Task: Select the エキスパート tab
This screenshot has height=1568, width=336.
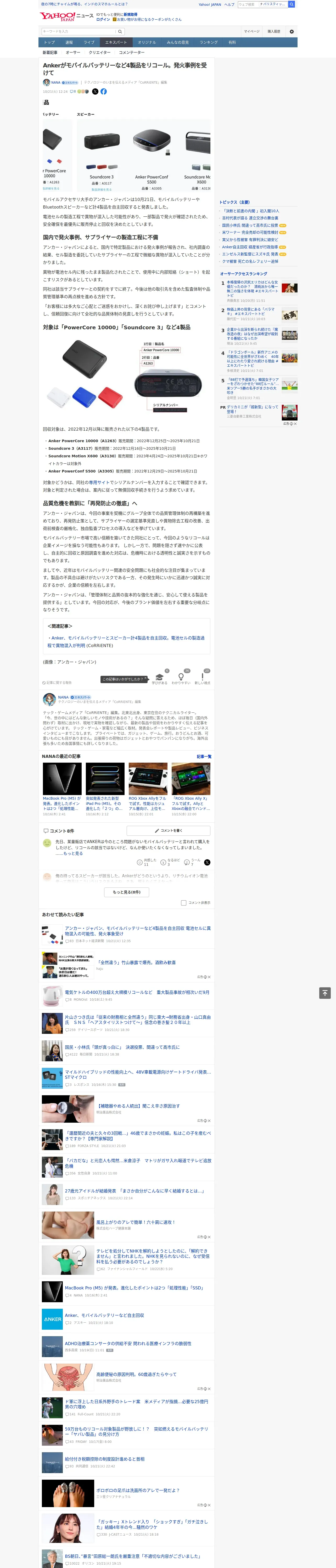Action: (116, 43)
